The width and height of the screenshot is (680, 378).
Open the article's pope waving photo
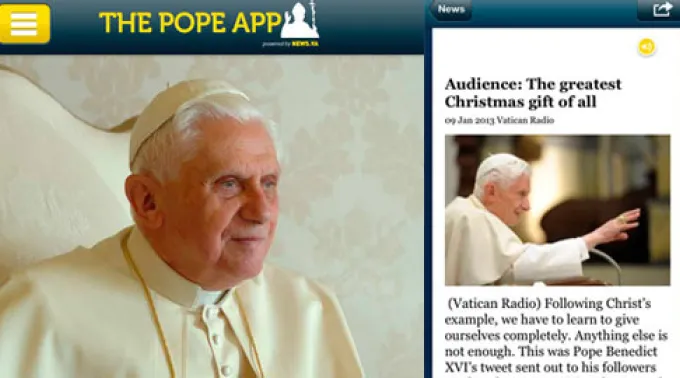557,210
